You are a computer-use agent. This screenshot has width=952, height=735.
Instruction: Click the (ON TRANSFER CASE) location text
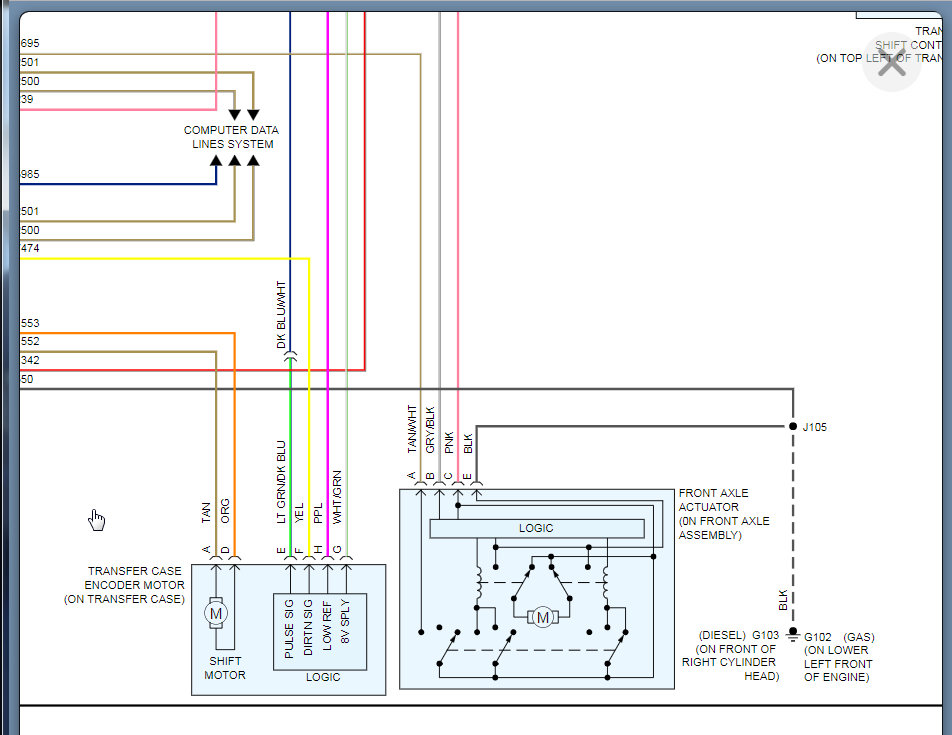coord(124,599)
